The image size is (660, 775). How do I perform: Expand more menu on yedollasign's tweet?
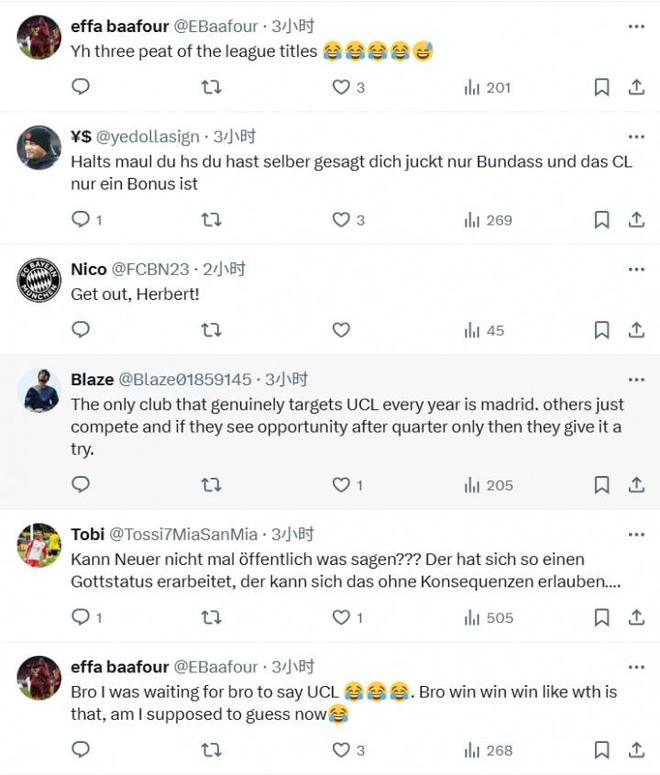pyautogui.click(x=636, y=136)
